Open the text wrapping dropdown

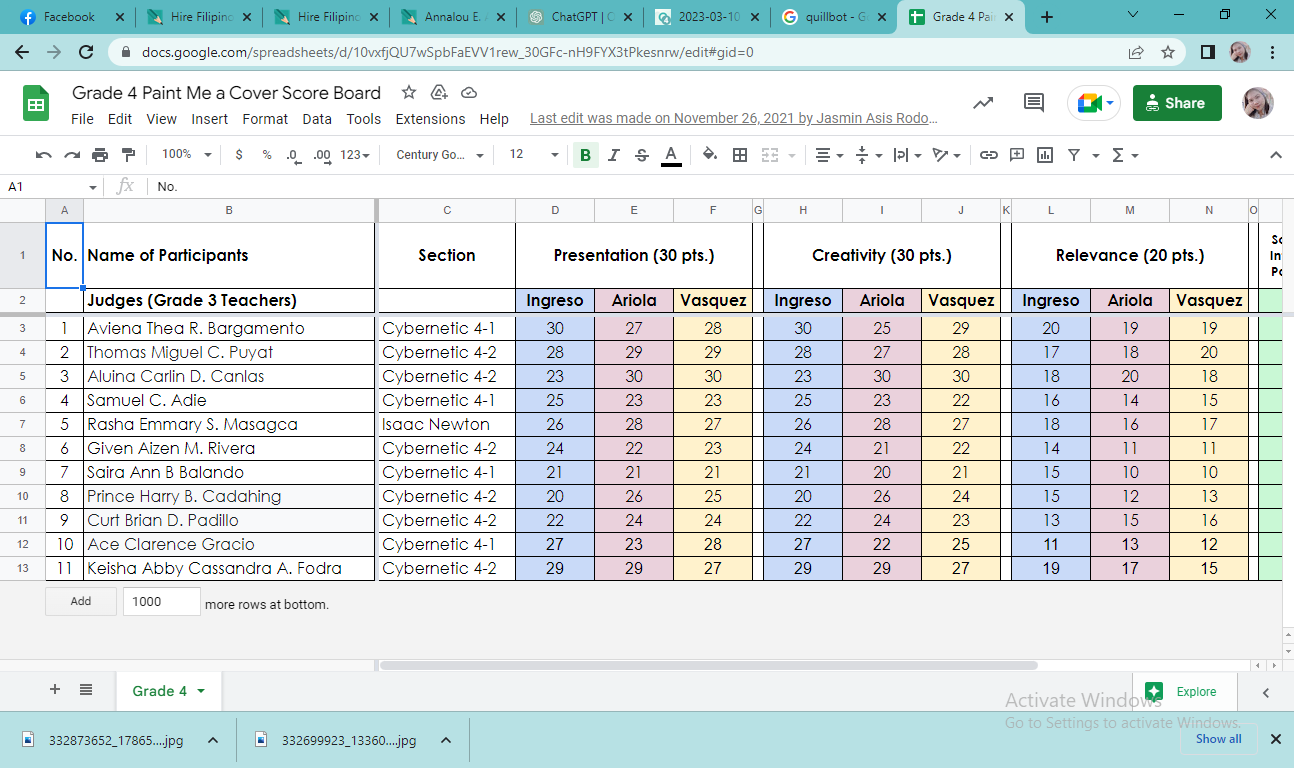(906, 155)
